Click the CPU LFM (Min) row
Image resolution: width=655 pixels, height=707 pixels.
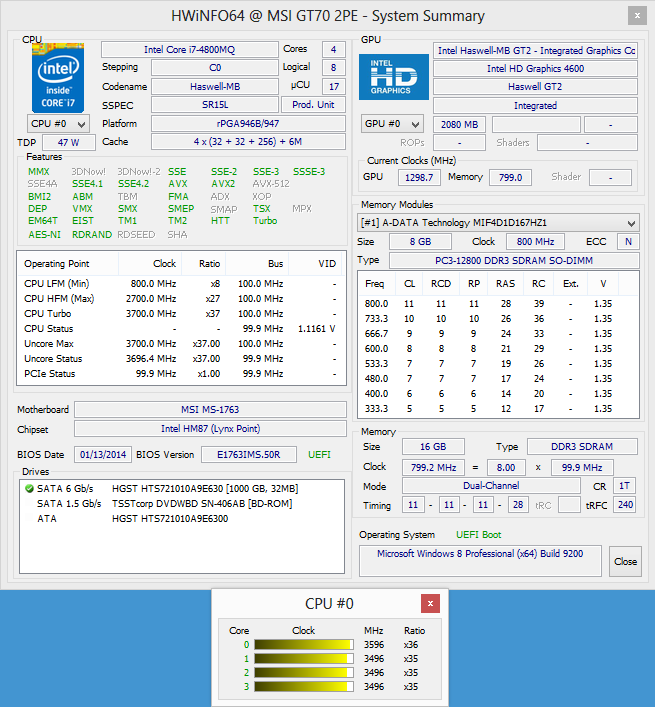(181, 284)
